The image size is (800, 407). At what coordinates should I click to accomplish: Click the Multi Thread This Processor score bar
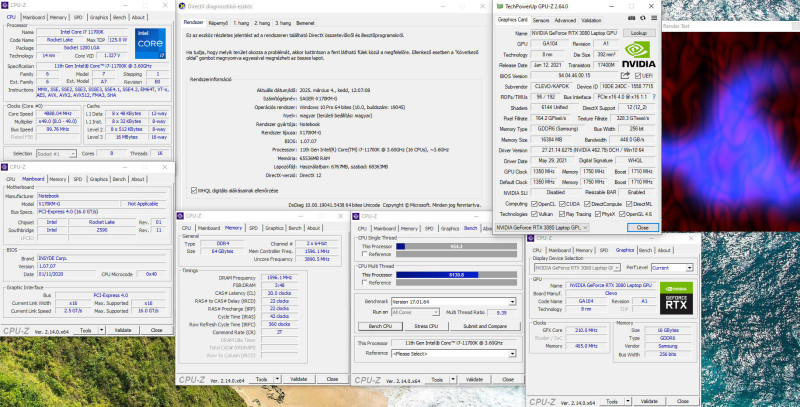click(x=456, y=275)
